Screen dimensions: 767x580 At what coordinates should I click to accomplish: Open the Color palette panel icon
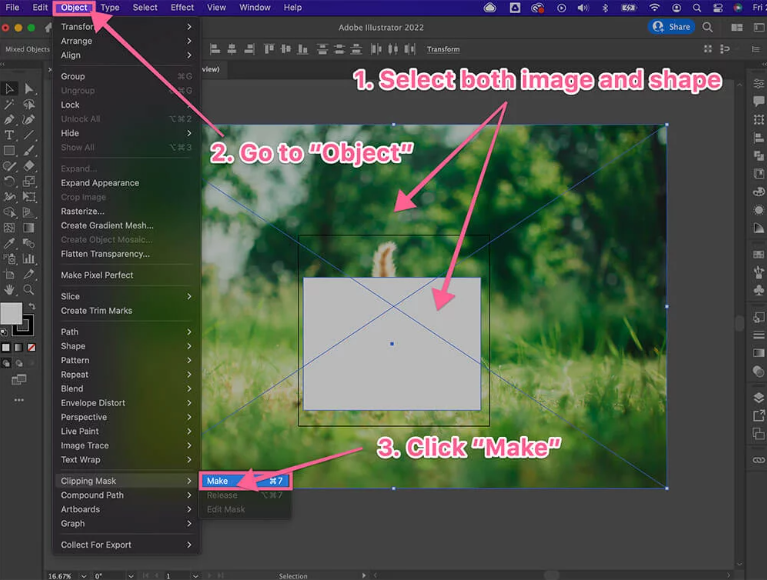click(759, 192)
